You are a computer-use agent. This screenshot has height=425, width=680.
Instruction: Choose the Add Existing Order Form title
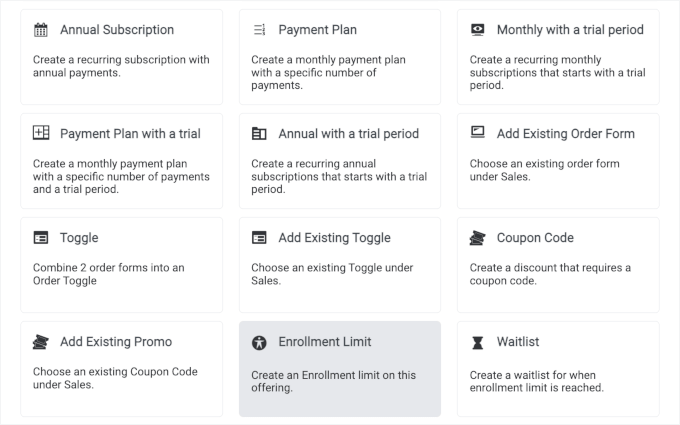click(565, 134)
